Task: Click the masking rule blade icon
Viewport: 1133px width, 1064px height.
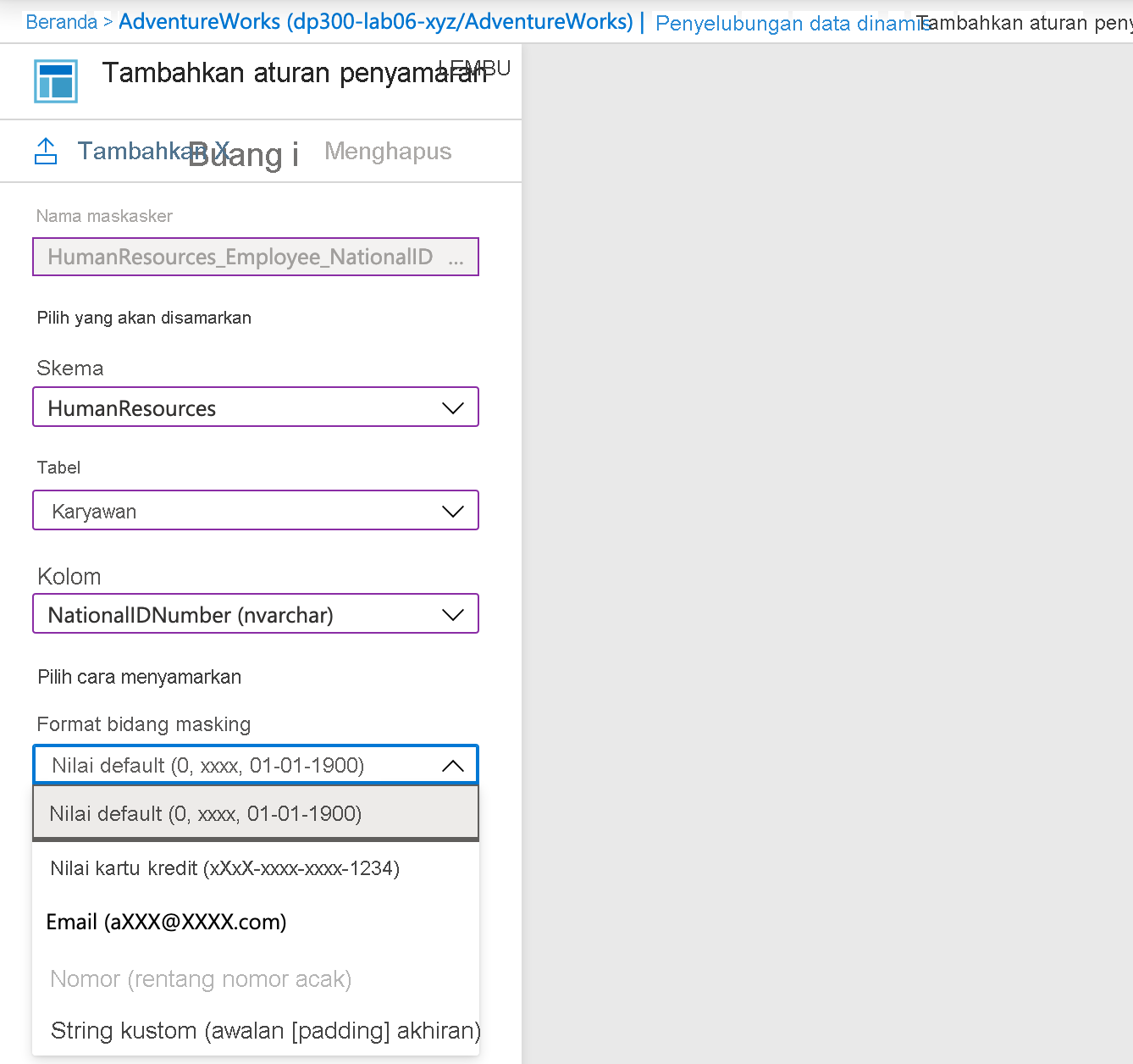Action: [x=56, y=81]
